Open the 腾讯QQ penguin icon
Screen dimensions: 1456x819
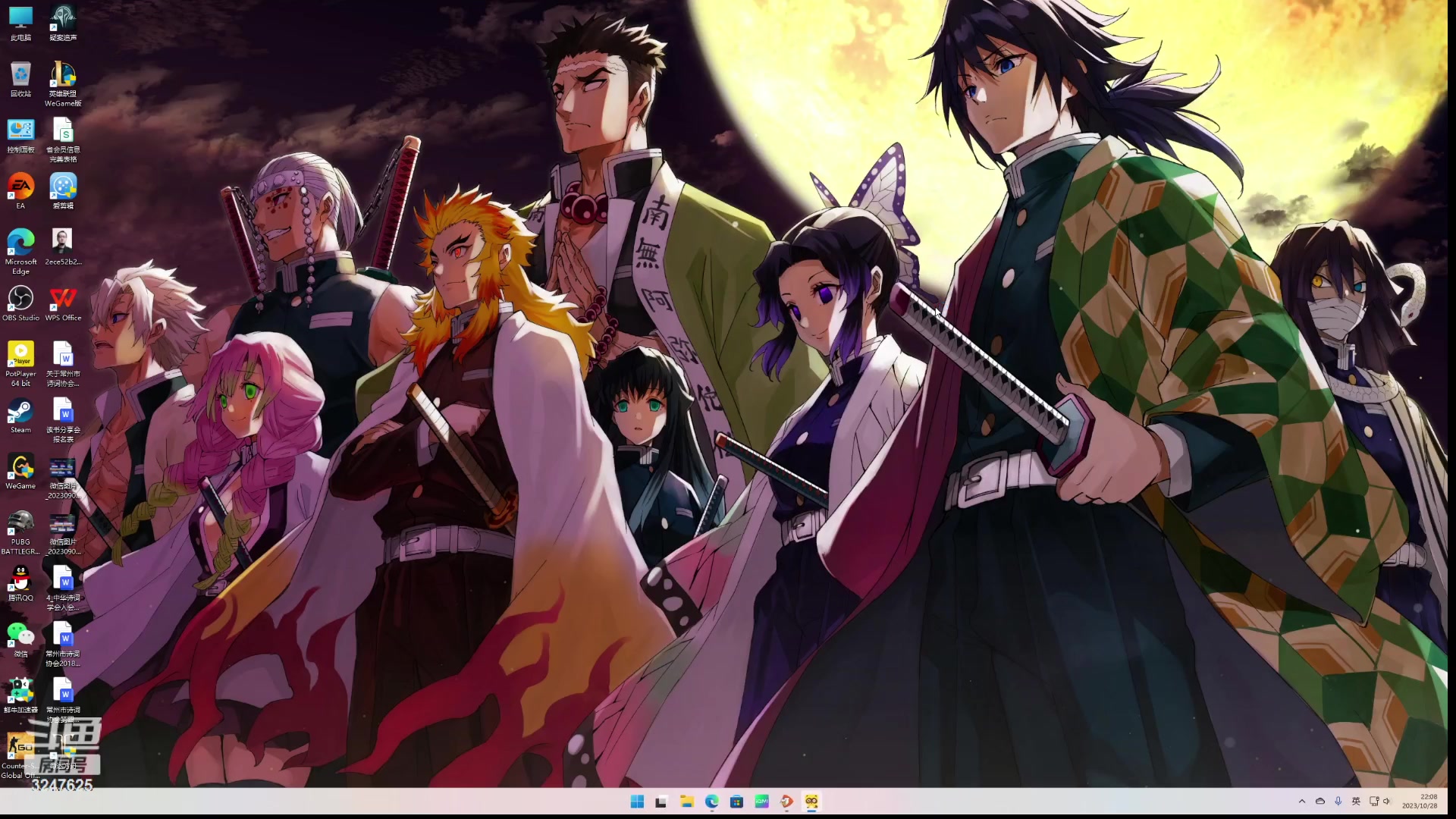click(x=20, y=584)
